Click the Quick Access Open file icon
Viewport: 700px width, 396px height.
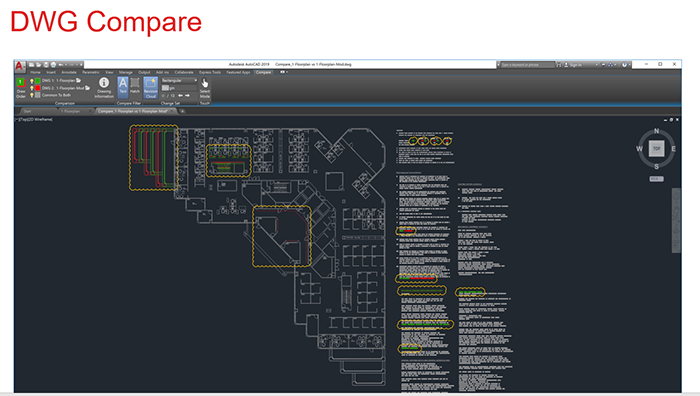38,65
